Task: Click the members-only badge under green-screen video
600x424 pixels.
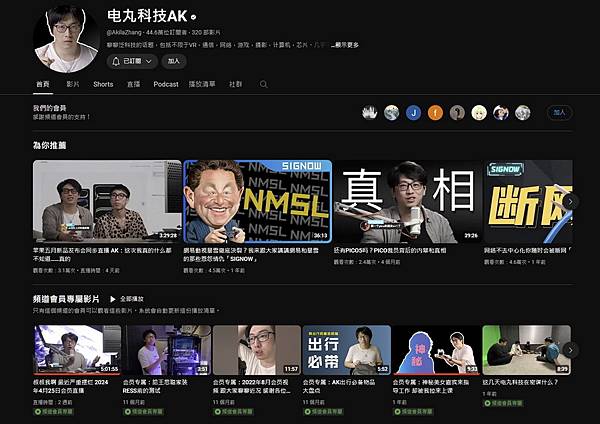Action: [x=503, y=403]
